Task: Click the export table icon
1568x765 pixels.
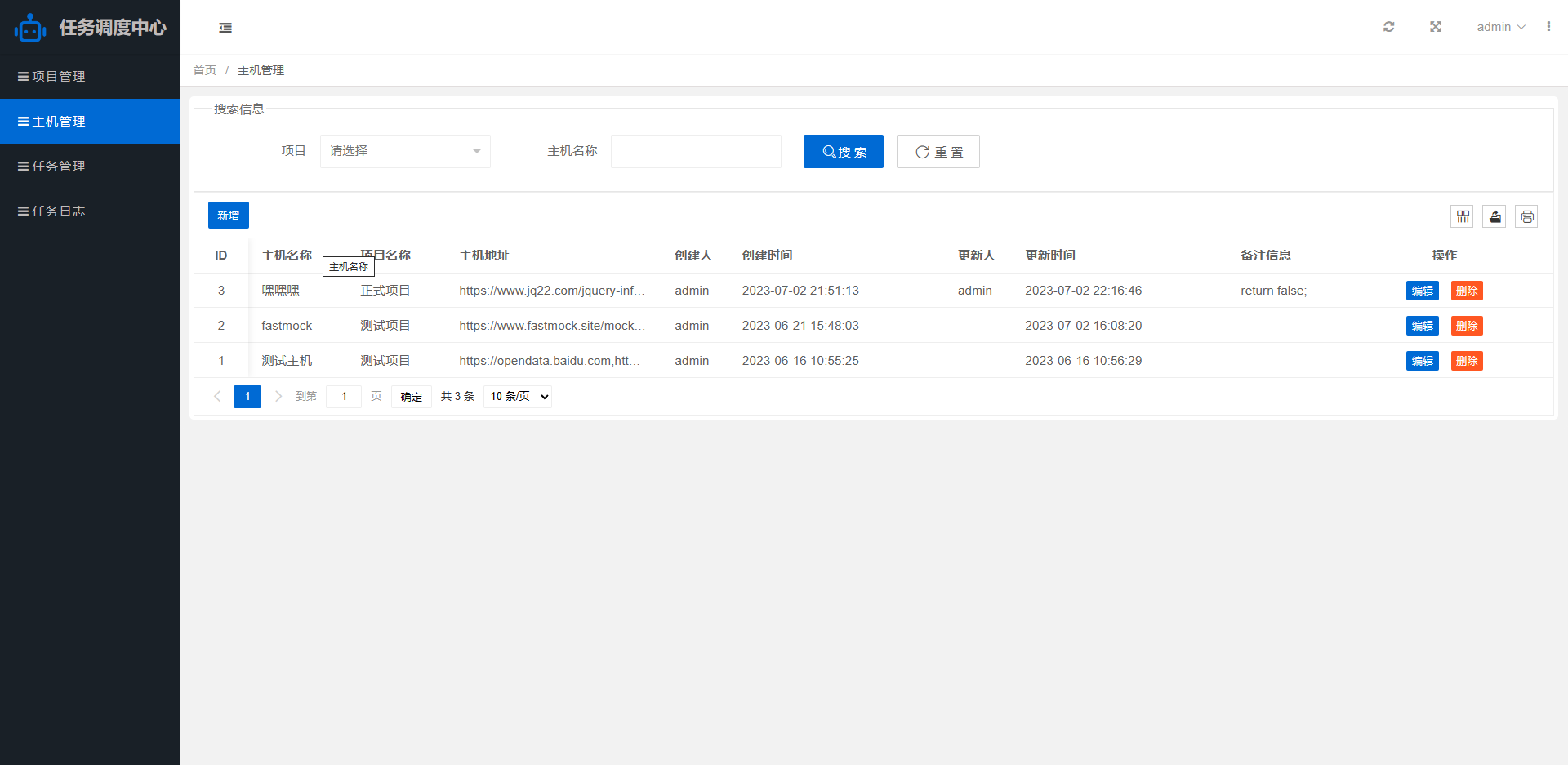Action: tap(1494, 216)
